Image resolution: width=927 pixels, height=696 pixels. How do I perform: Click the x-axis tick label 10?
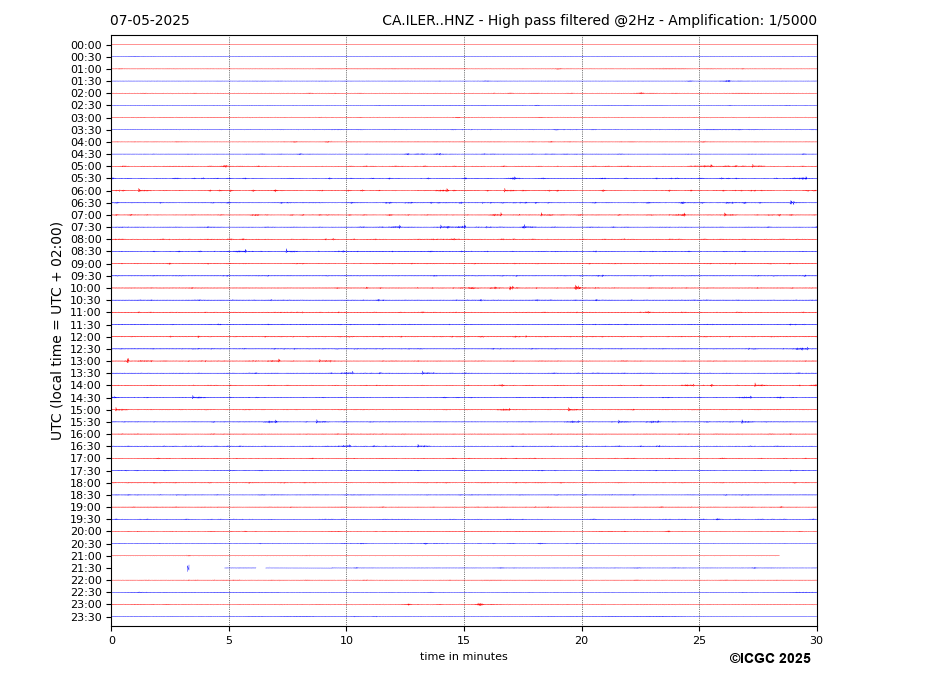pos(346,640)
